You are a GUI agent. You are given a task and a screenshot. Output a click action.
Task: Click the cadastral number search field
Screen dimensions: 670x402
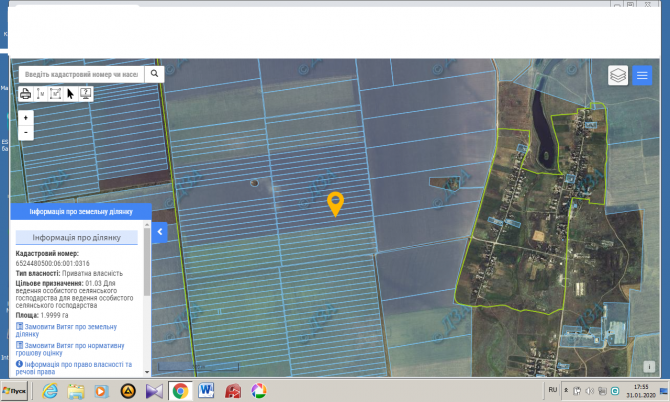tap(80, 74)
